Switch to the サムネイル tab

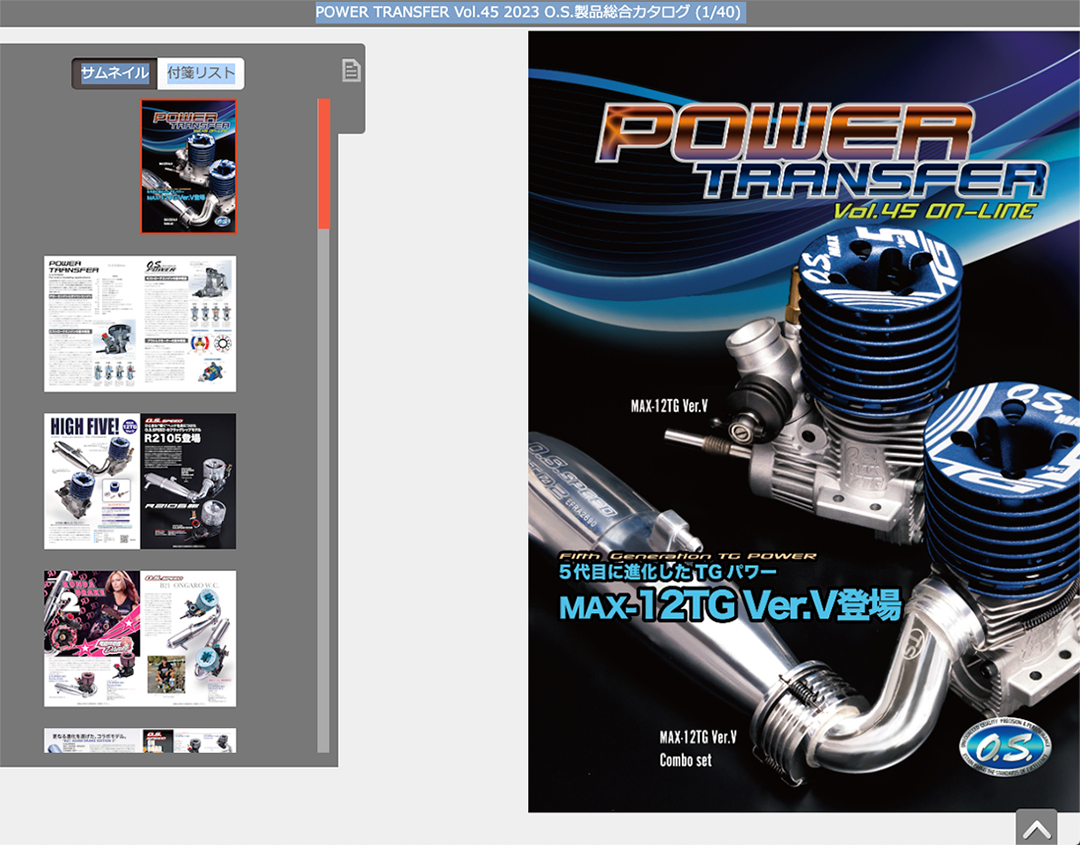click(114, 73)
